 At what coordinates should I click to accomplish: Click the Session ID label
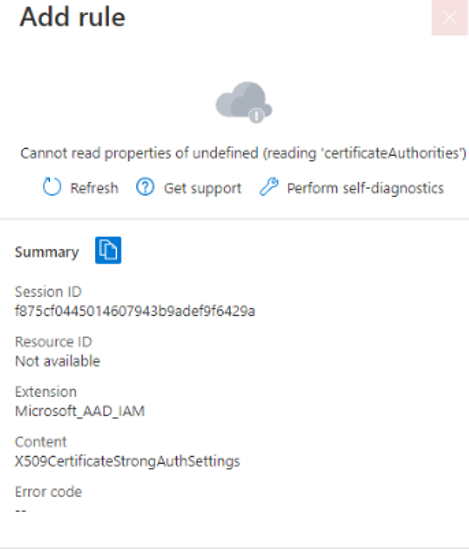point(48,292)
